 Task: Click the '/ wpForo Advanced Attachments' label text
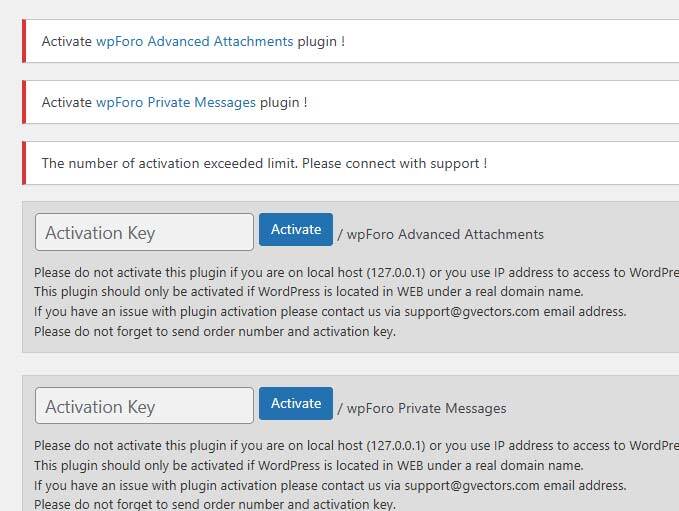pyautogui.click(x=440, y=234)
